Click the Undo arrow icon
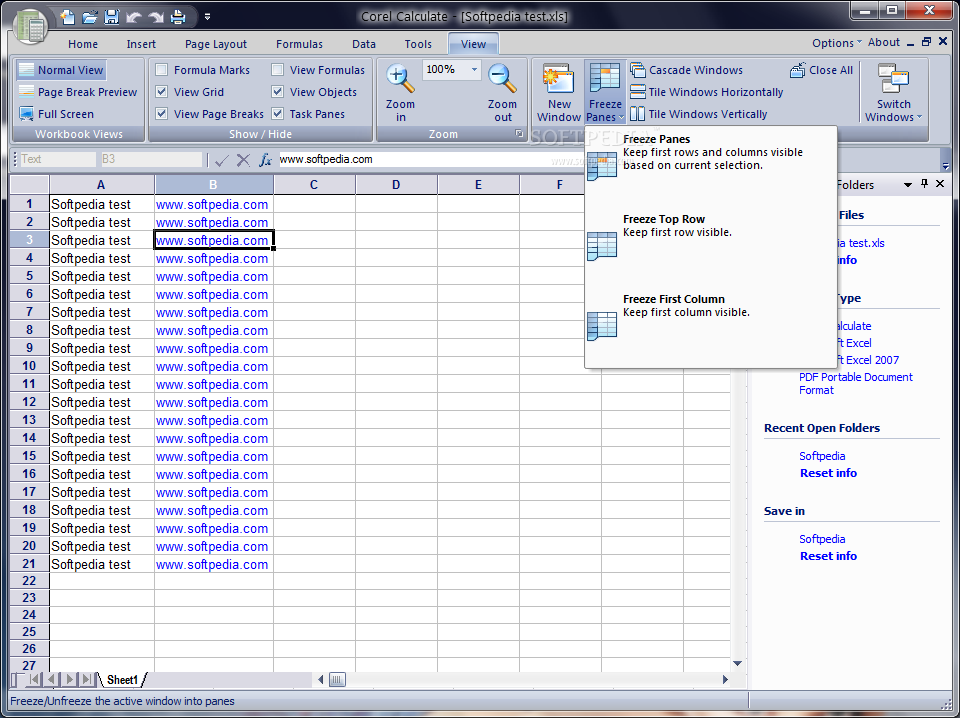The width and height of the screenshot is (960, 718). pos(133,17)
